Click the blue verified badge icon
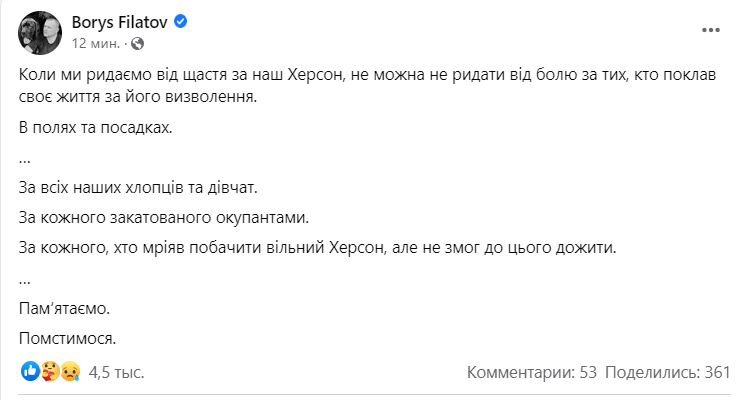Viewport: 745px width, 400px height. 181,21
